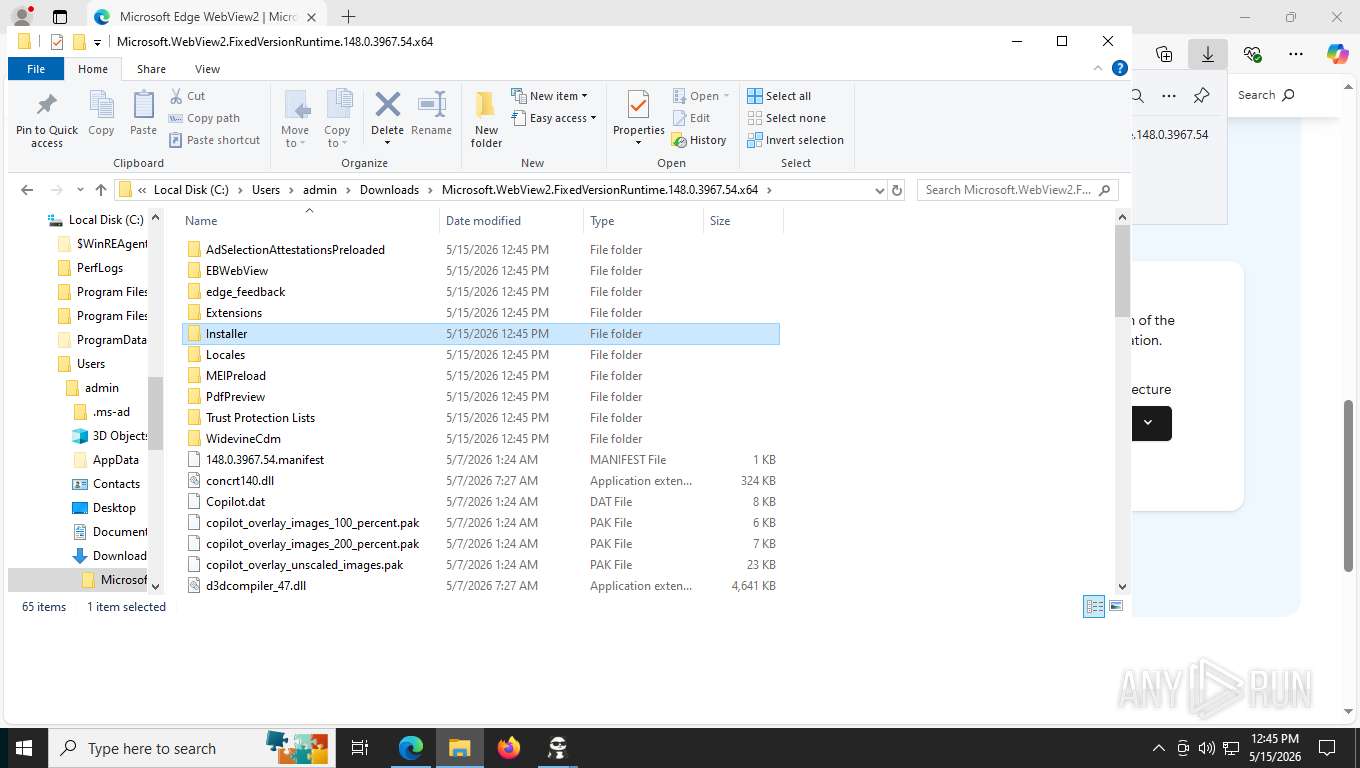Switch to large icons view layout
The image size is (1360, 768).
click(x=1116, y=607)
